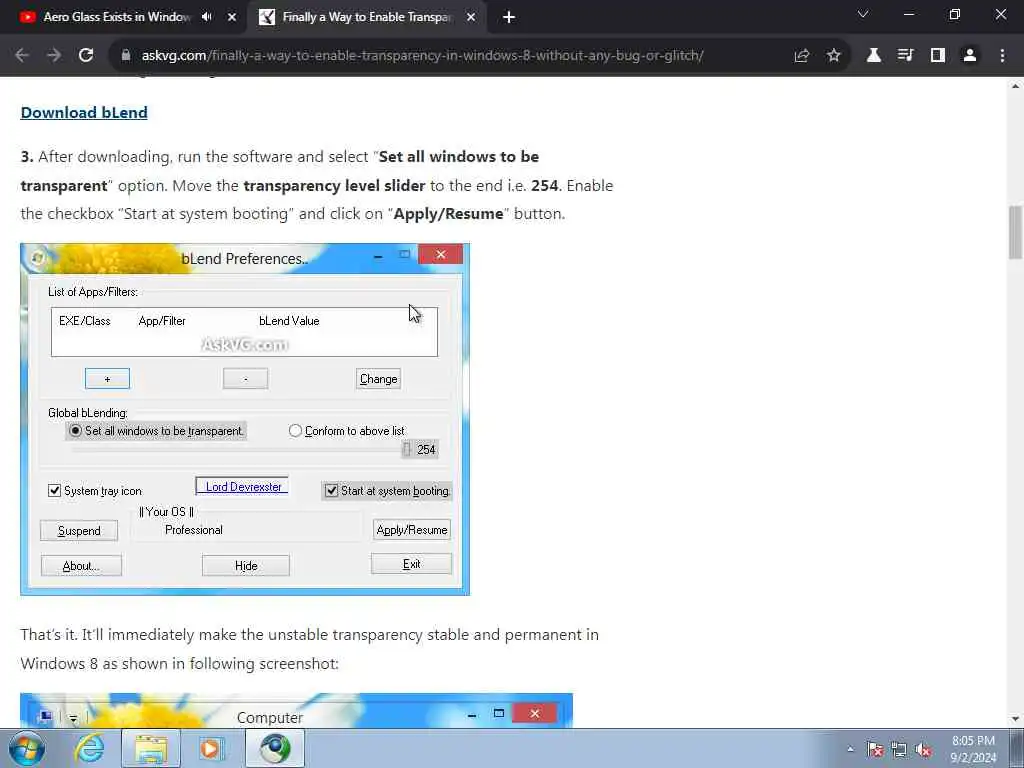Image resolution: width=1024 pixels, height=768 pixels.
Task: Click the Computer window screenshot image
Action: click(296, 710)
